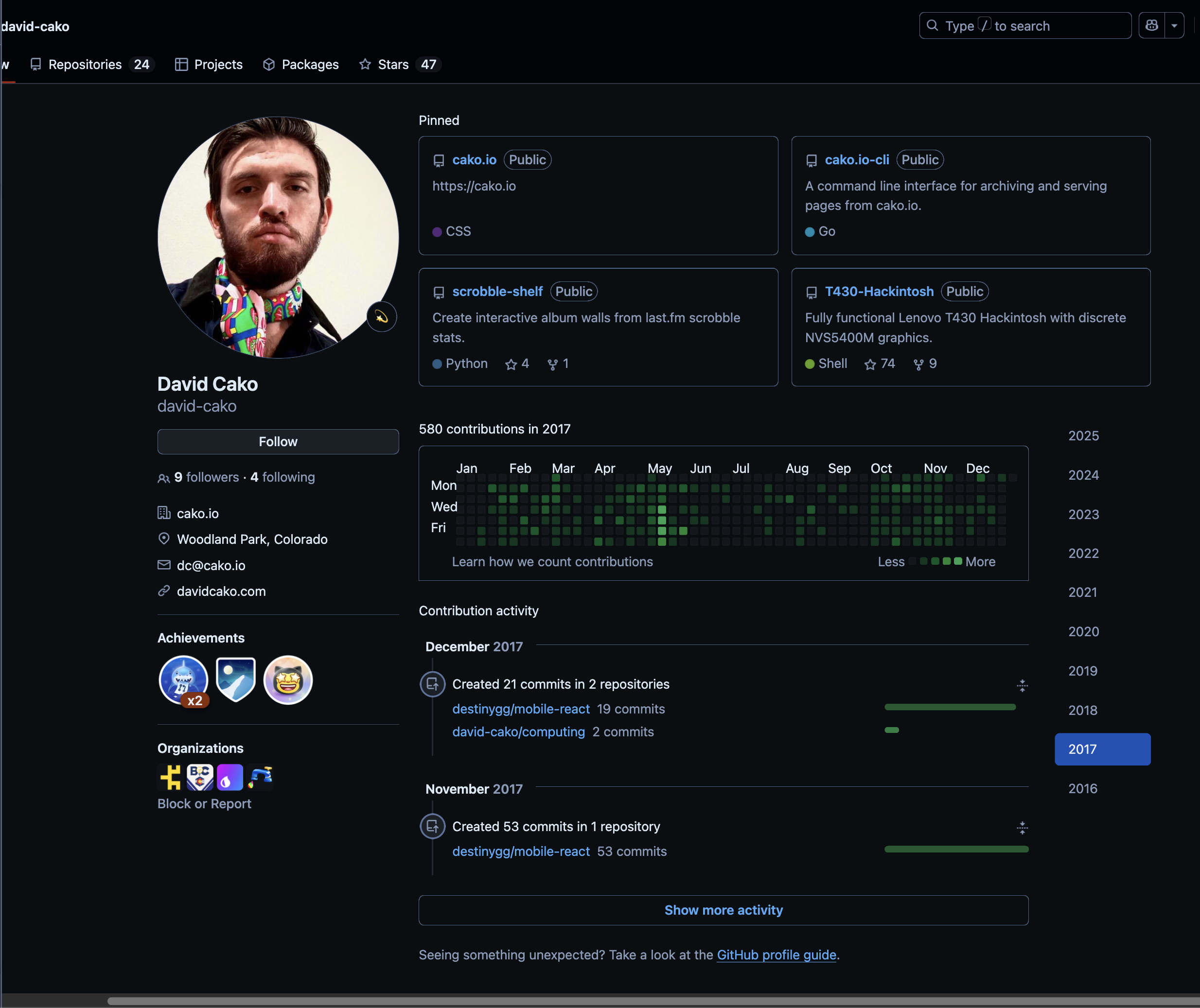The height and width of the screenshot is (1008, 1200).
Task: Select the 2024 contribution year
Action: coord(1102,475)
